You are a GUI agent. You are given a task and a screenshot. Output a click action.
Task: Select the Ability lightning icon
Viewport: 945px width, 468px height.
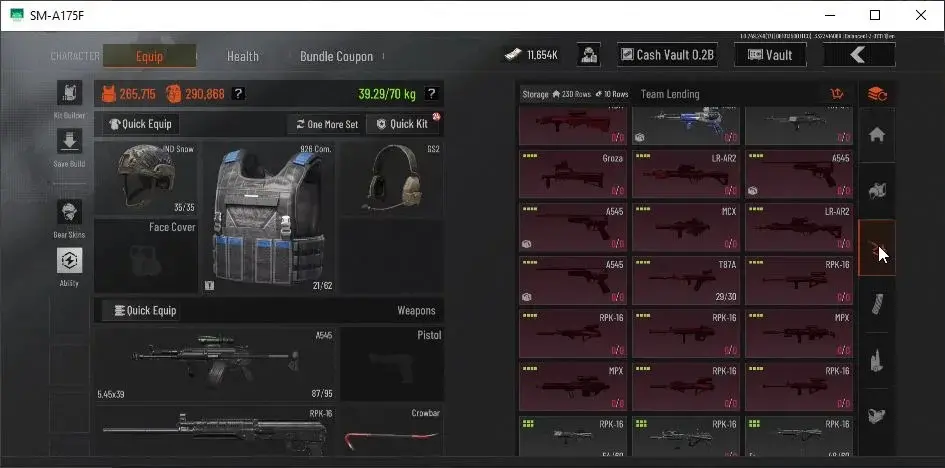69,261
